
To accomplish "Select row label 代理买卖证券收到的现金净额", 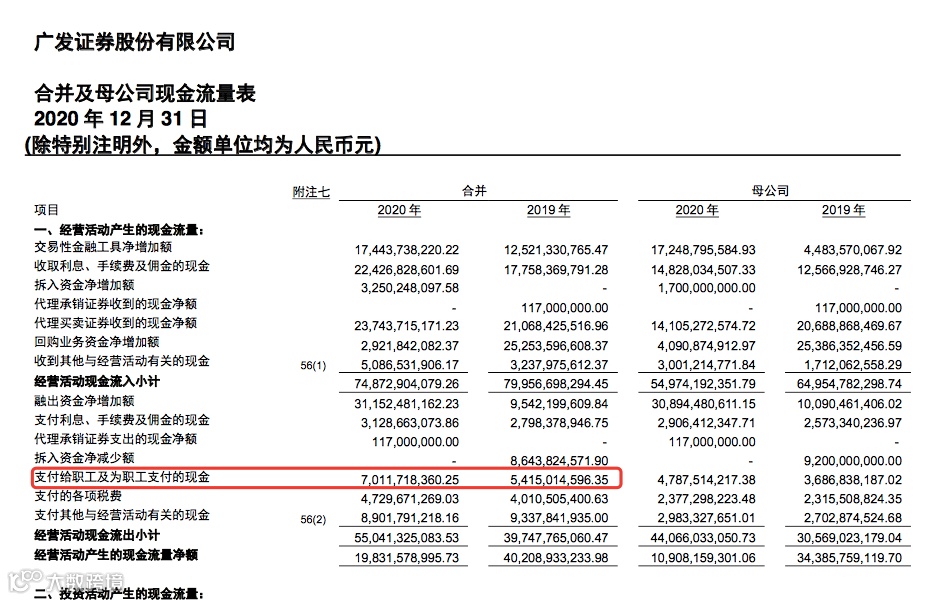I will pyautogui.click(x=116, y=323).
